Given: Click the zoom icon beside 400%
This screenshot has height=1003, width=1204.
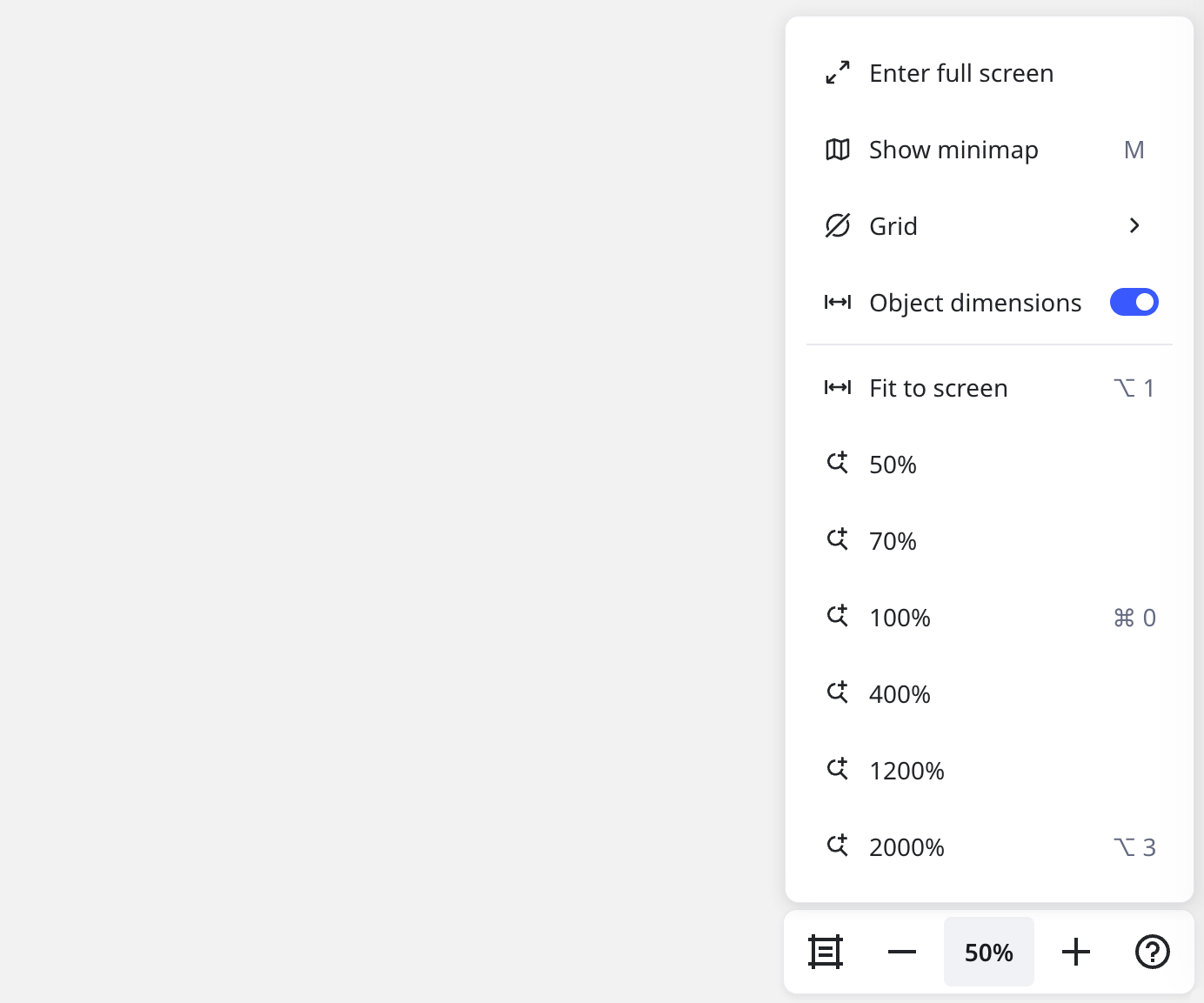Looking at the screenshot, I should (837, 693).
